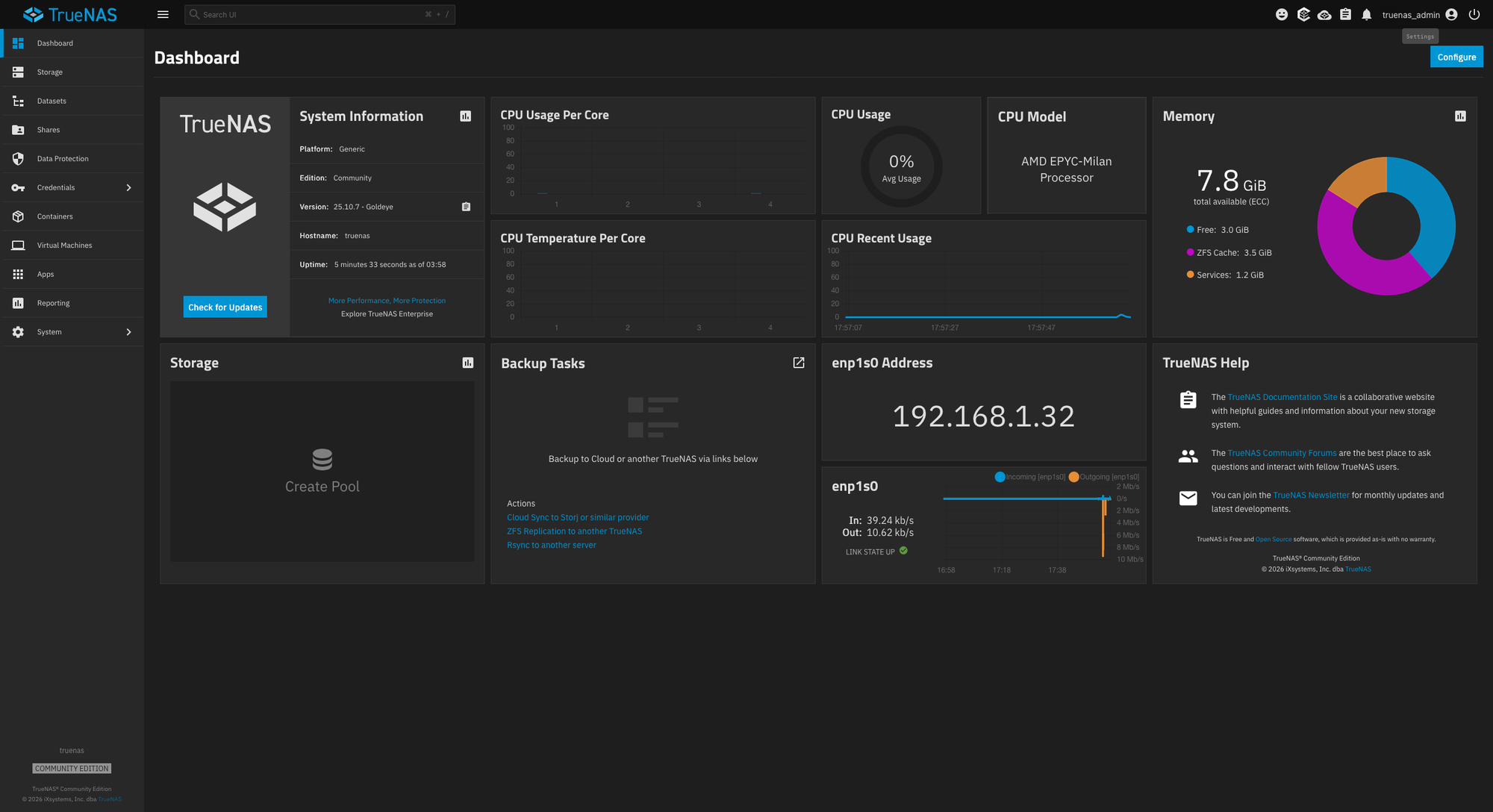Click the Shares sidebar folder icon

click(18, 130)
